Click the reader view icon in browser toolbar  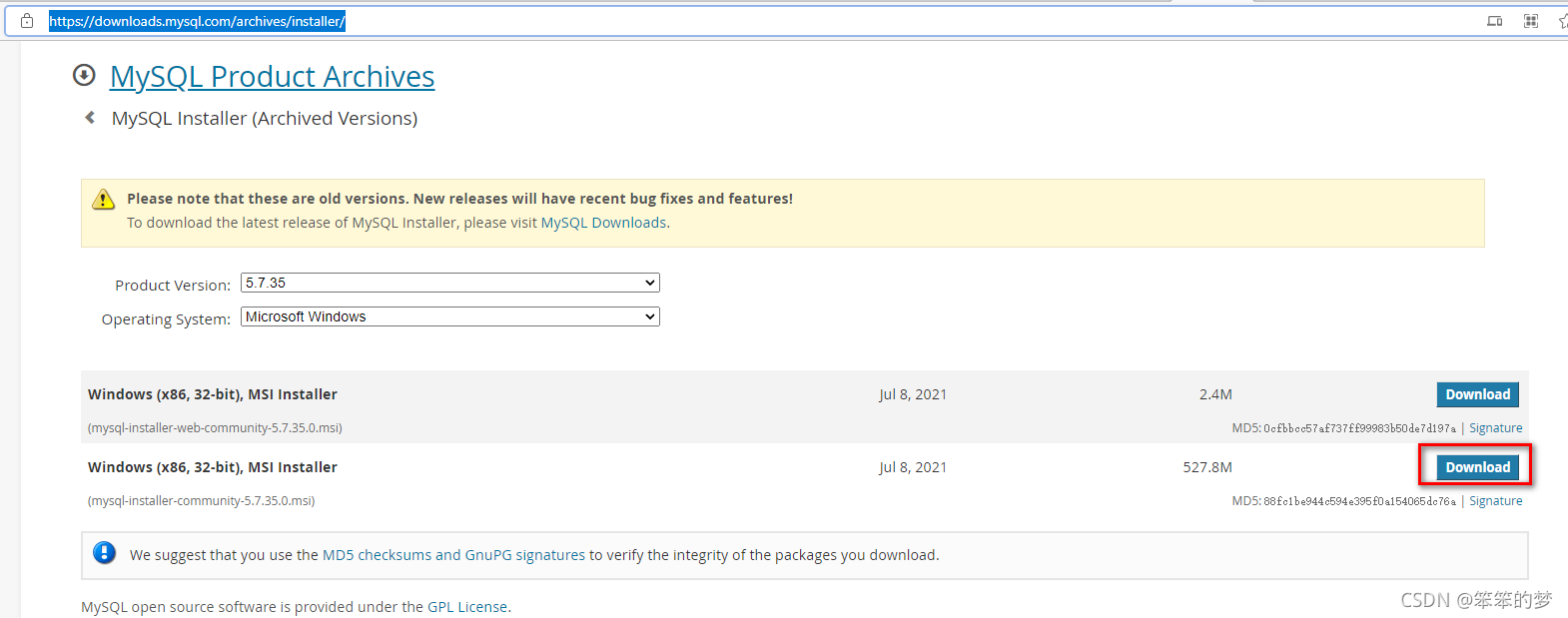point(1495,21)
